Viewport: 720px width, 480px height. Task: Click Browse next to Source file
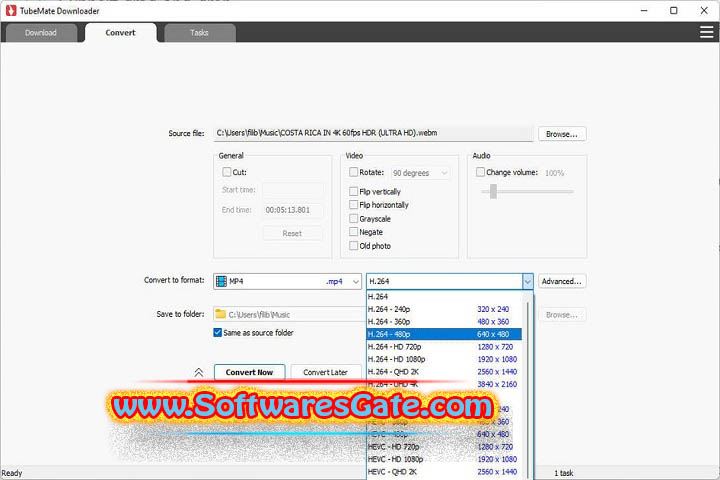pyautogui.click(x=562, y=134)
